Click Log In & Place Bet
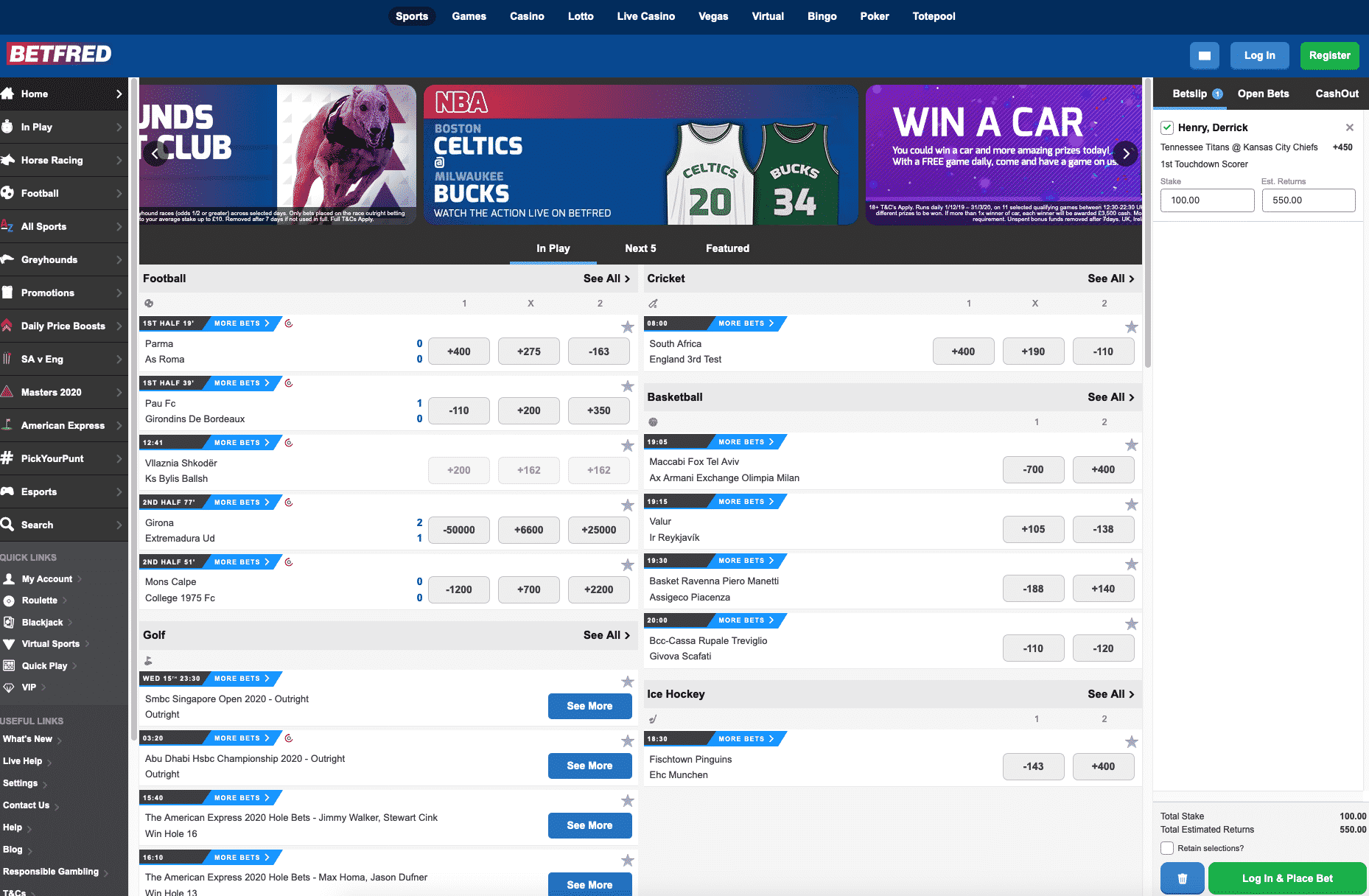This screenshot has width=1369, height=896. pos(1287,878)
